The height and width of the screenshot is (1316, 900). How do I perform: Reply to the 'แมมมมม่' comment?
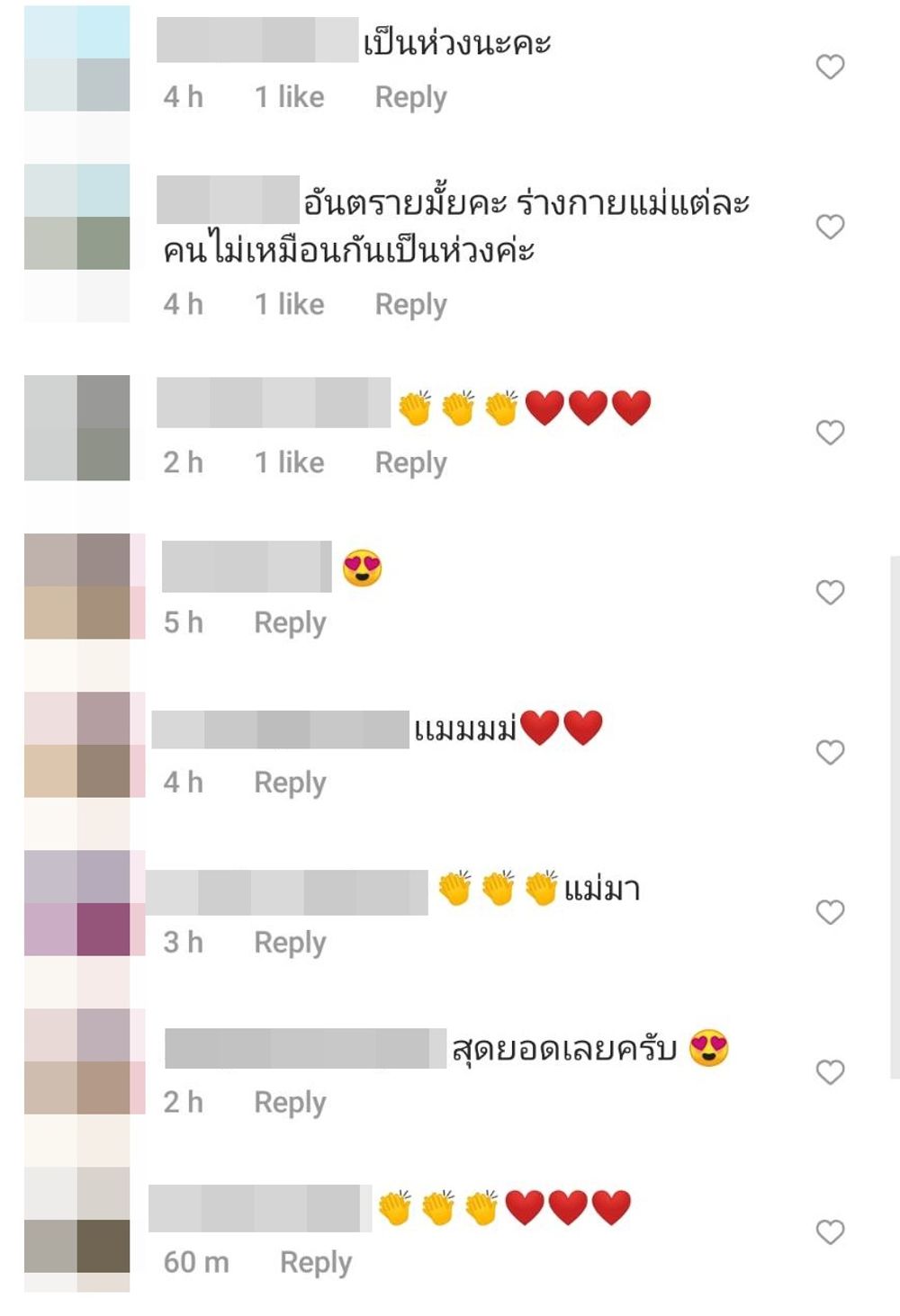tap(290, 783)
